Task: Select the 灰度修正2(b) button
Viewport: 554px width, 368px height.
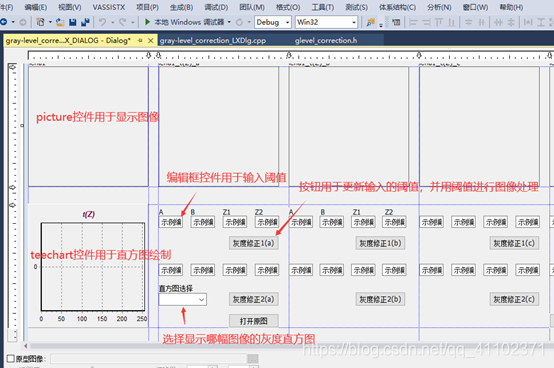Action: tap(380, 299)
